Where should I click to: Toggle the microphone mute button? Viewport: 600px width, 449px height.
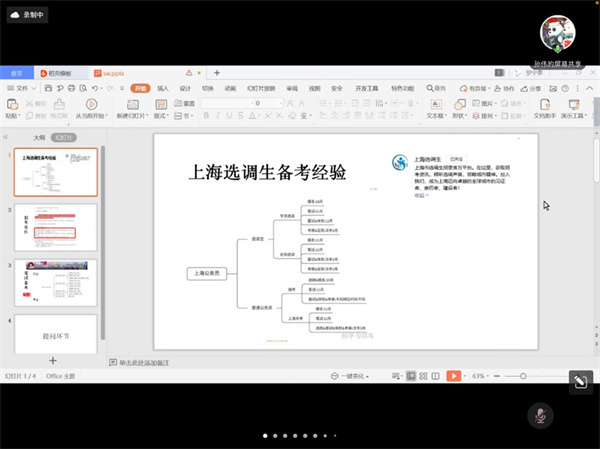click(x=541, y=414)
